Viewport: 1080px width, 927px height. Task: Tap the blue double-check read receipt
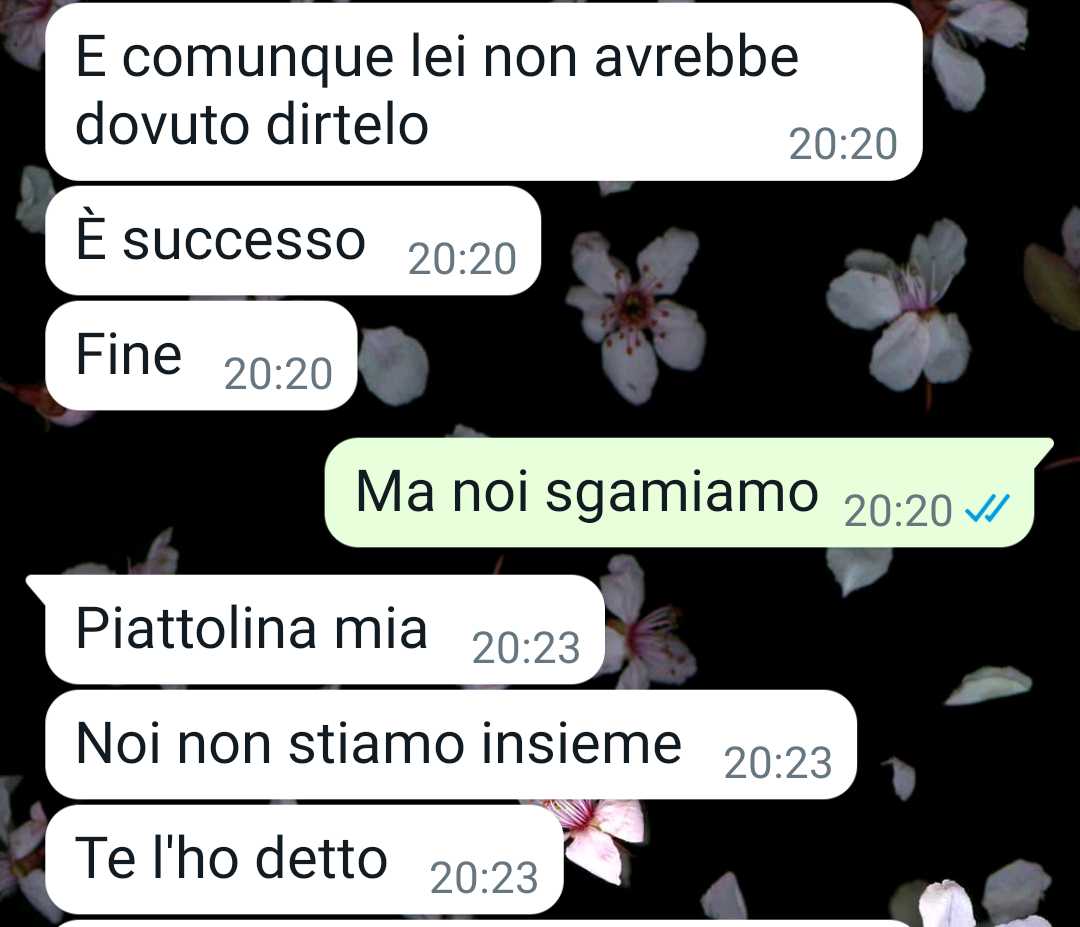click(988, 510)
